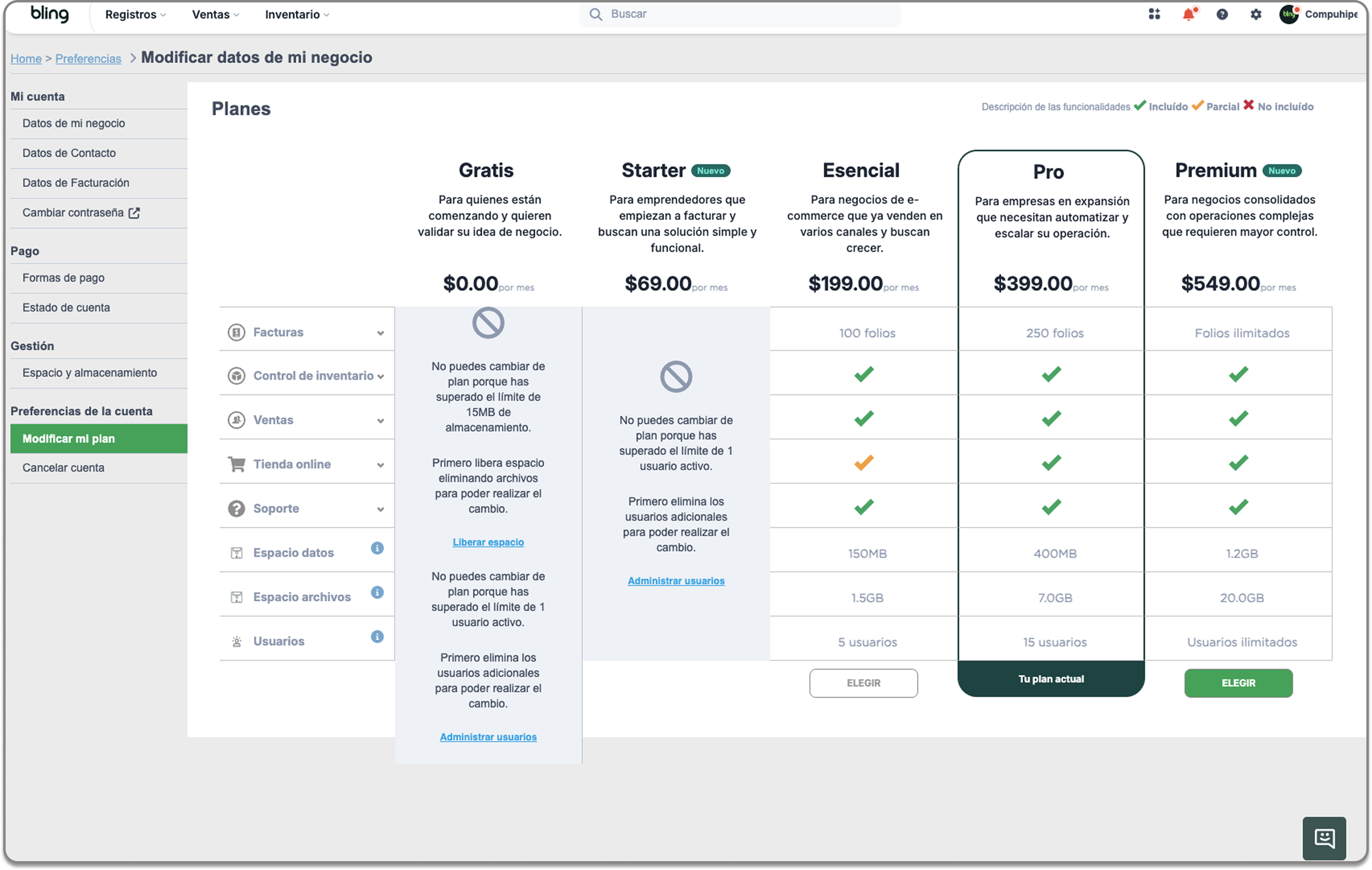Viewport: 1372px width, 870px height.
Task: Select Formas de pago in sidebar
Action: coord(99,278)
